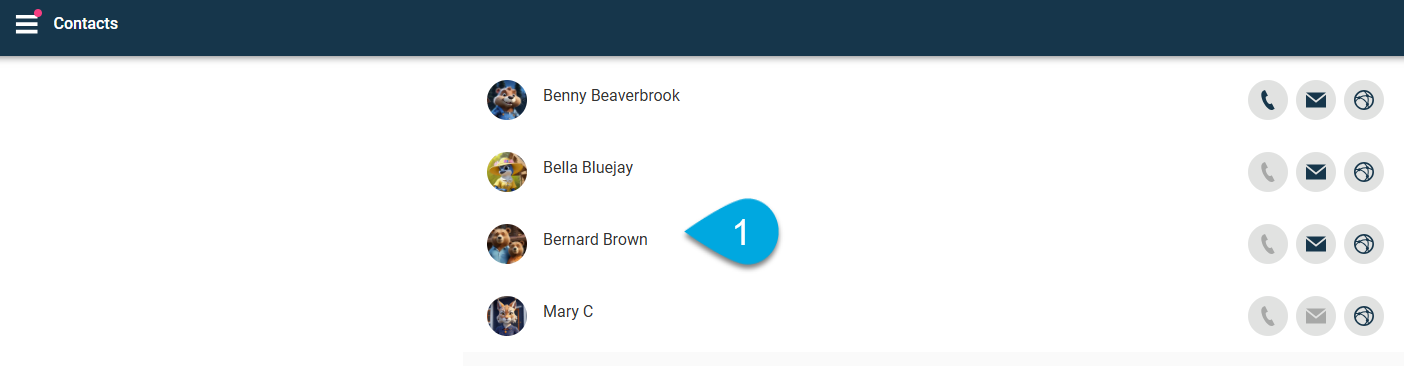Open Bernard Brown's avatar thumbnail
1404x366 pixels.
click(x=507, y=244)
